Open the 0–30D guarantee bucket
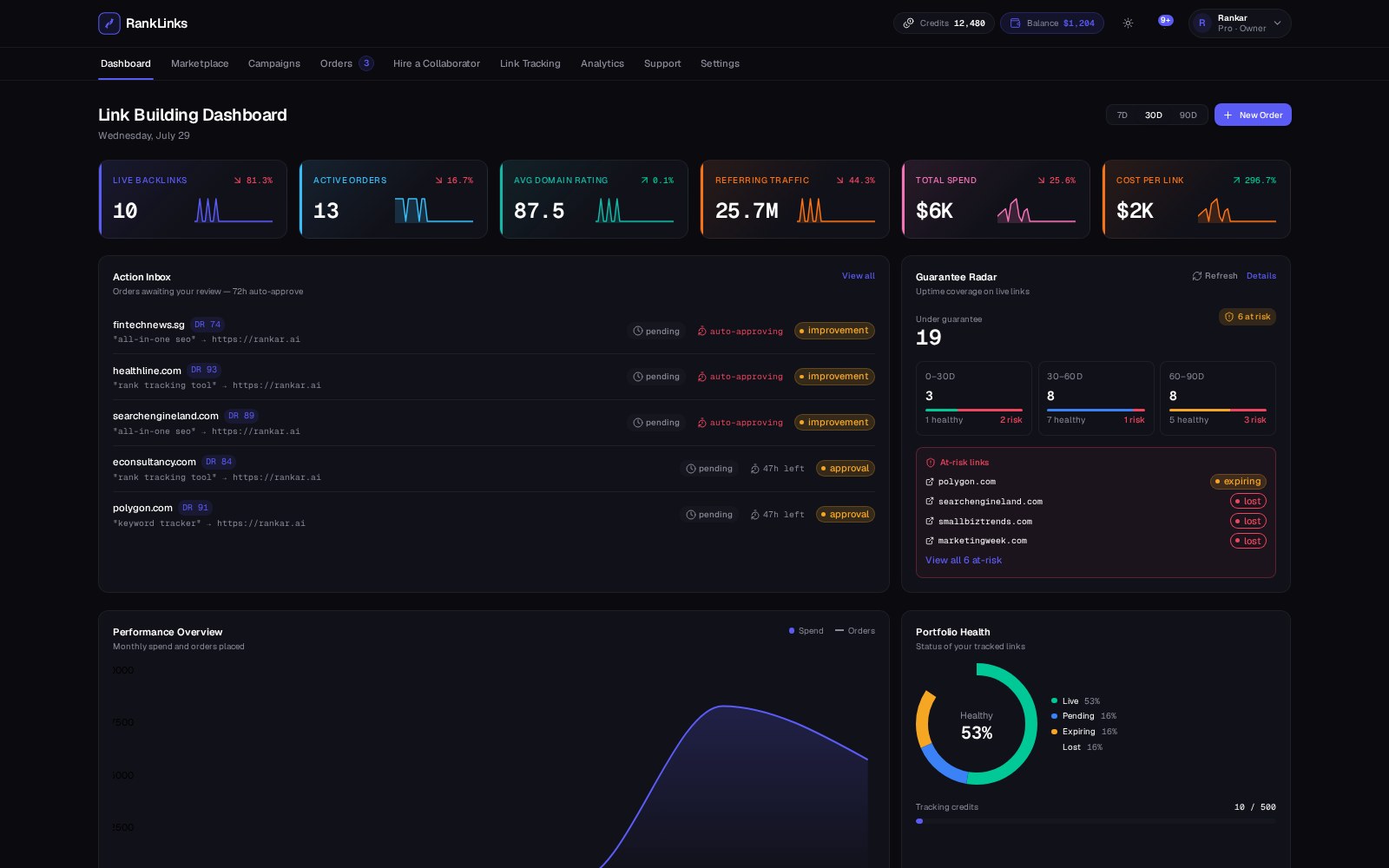The height and width of the screenshot is (868, 1389). coord(974,398)
